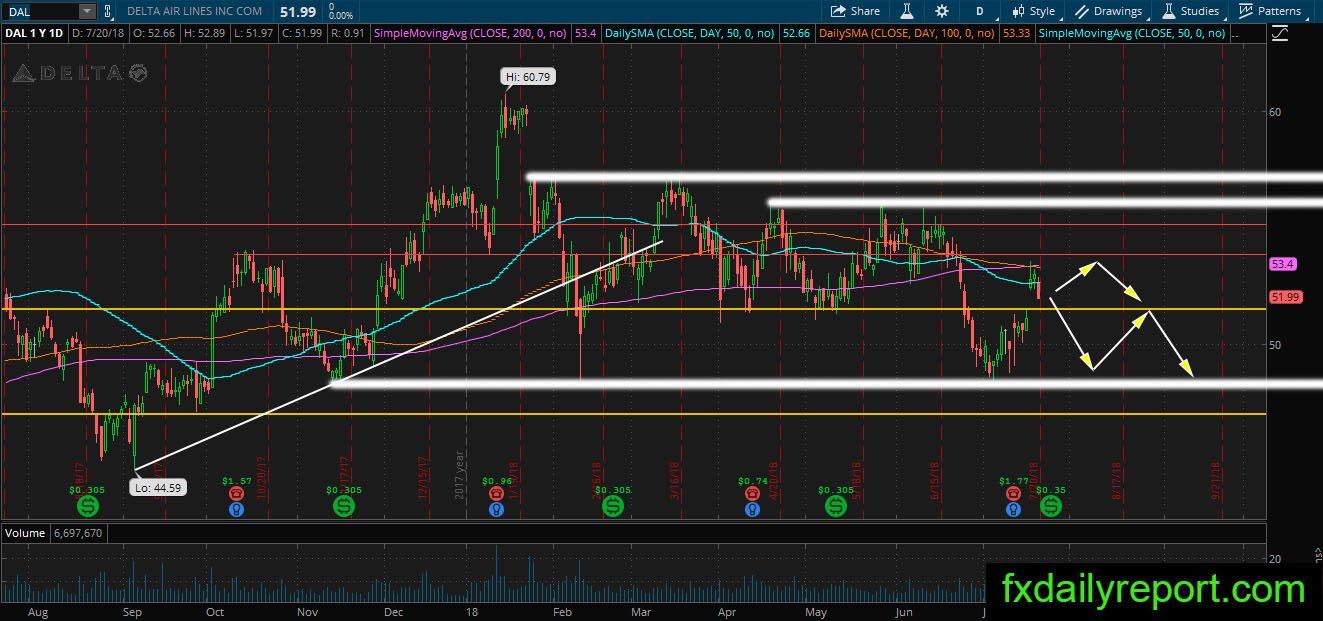The image size is (1323, 621).
Task: Click the chart mode icon right of study labels
Action: click(x=1281, y=34)
